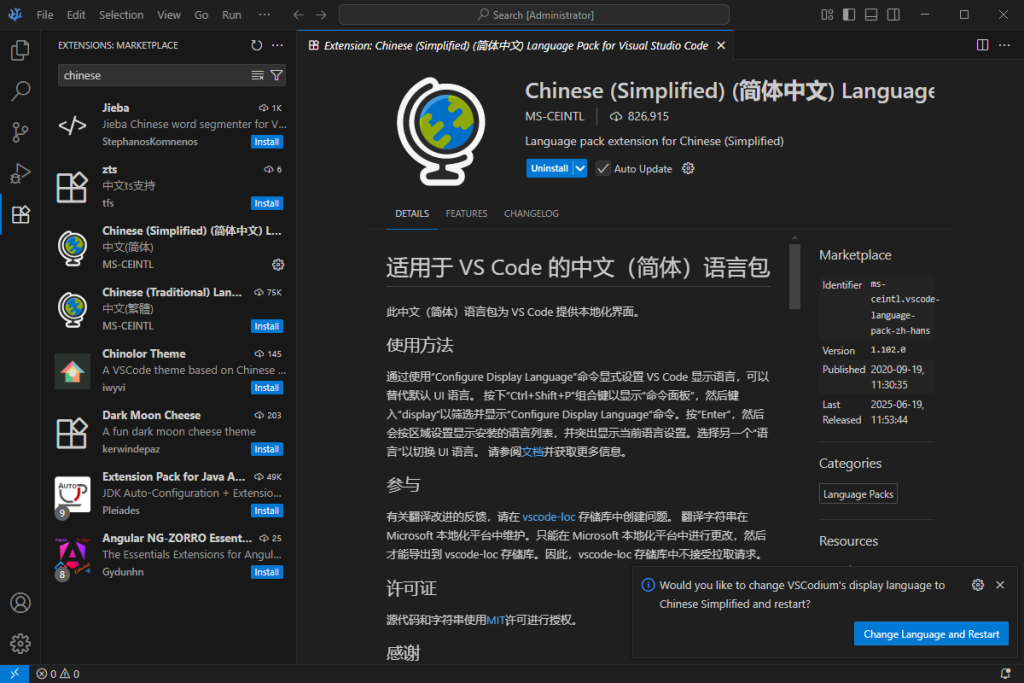Dismiss the display language notification

(x=1000, y=585)
